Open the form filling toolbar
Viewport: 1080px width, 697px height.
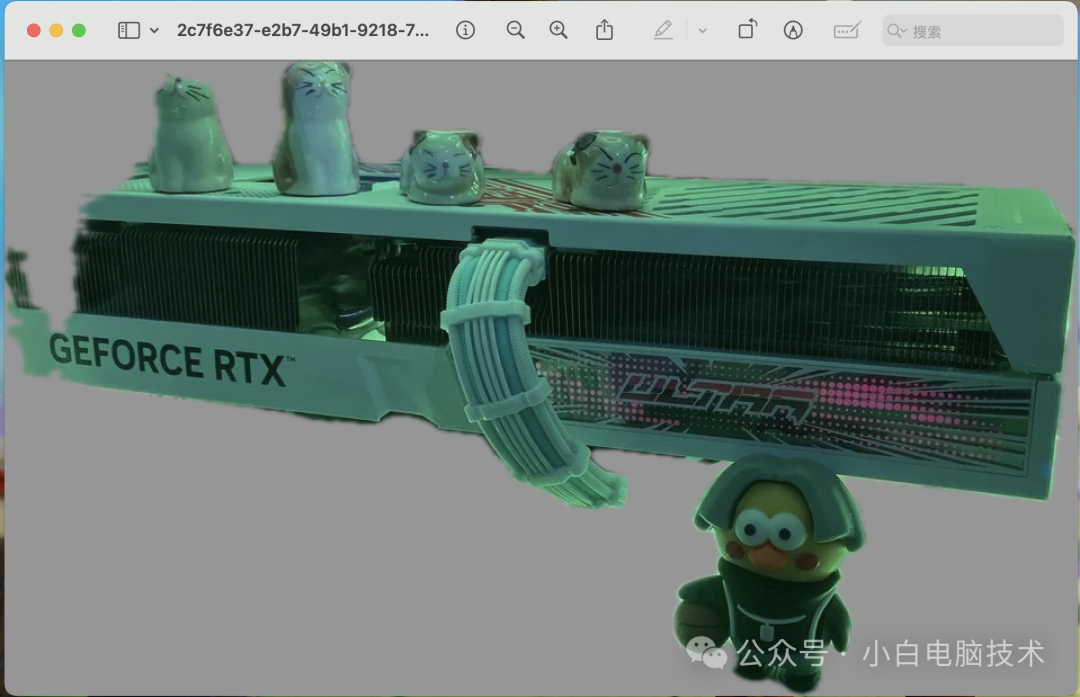[847, 30]
